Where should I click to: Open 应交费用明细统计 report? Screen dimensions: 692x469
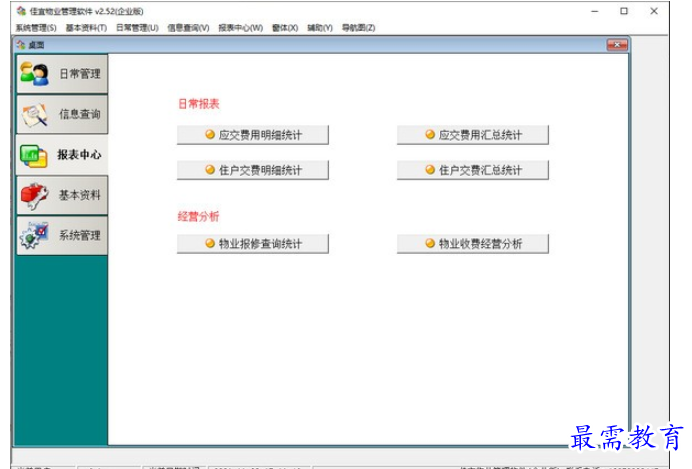pos(252,135)
